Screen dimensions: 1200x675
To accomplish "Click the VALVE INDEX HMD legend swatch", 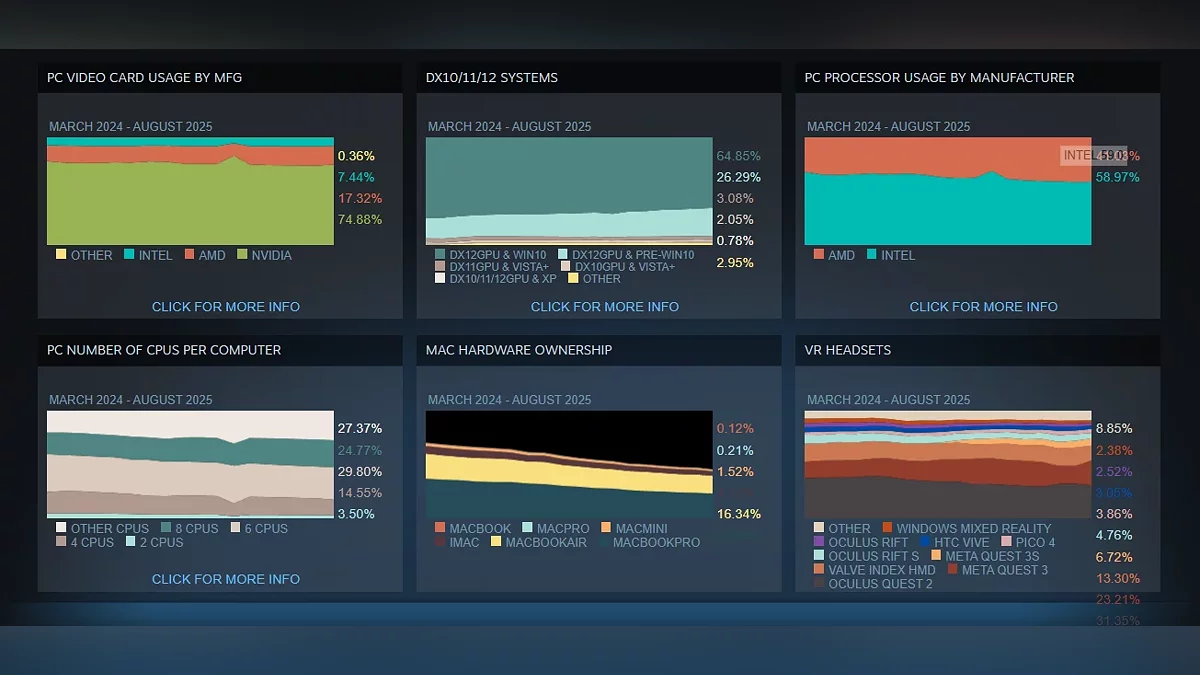I will pos(819,570).
